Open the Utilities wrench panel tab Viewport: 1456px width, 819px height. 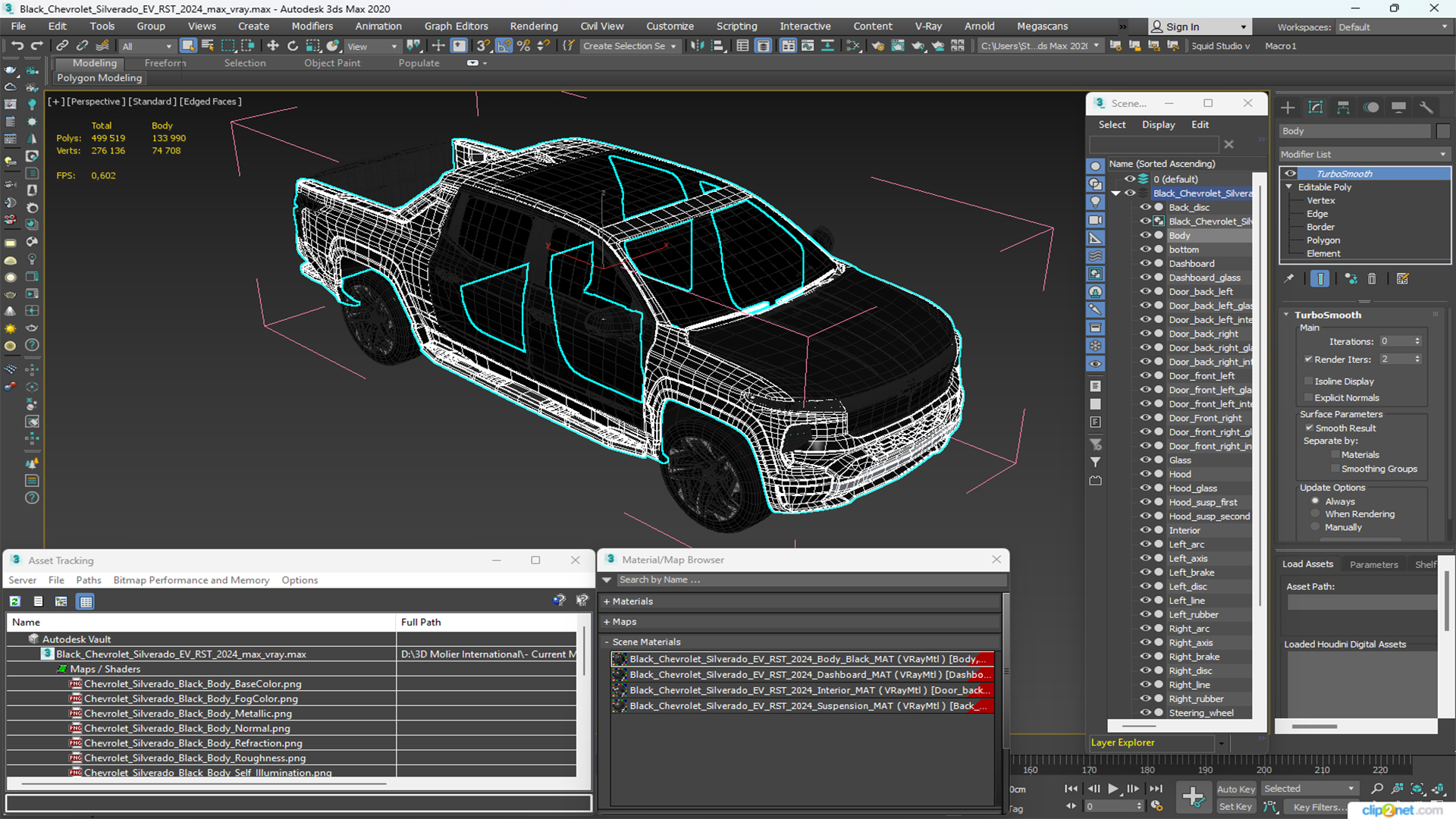(1426, 108)
